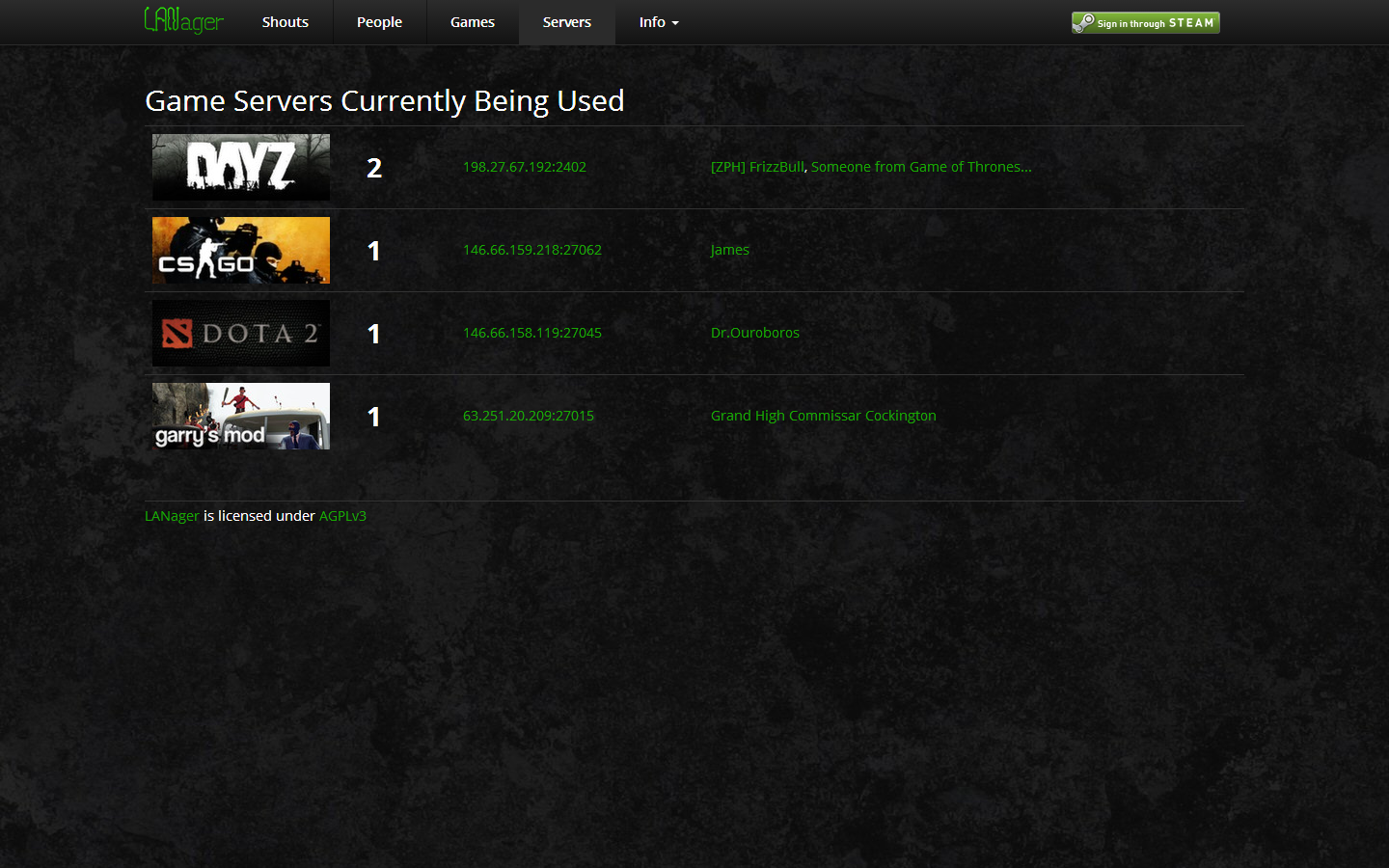Screen dimensions: 1389x868
Task: Click the Dota 2 game banner
Action: click(241, 333)
